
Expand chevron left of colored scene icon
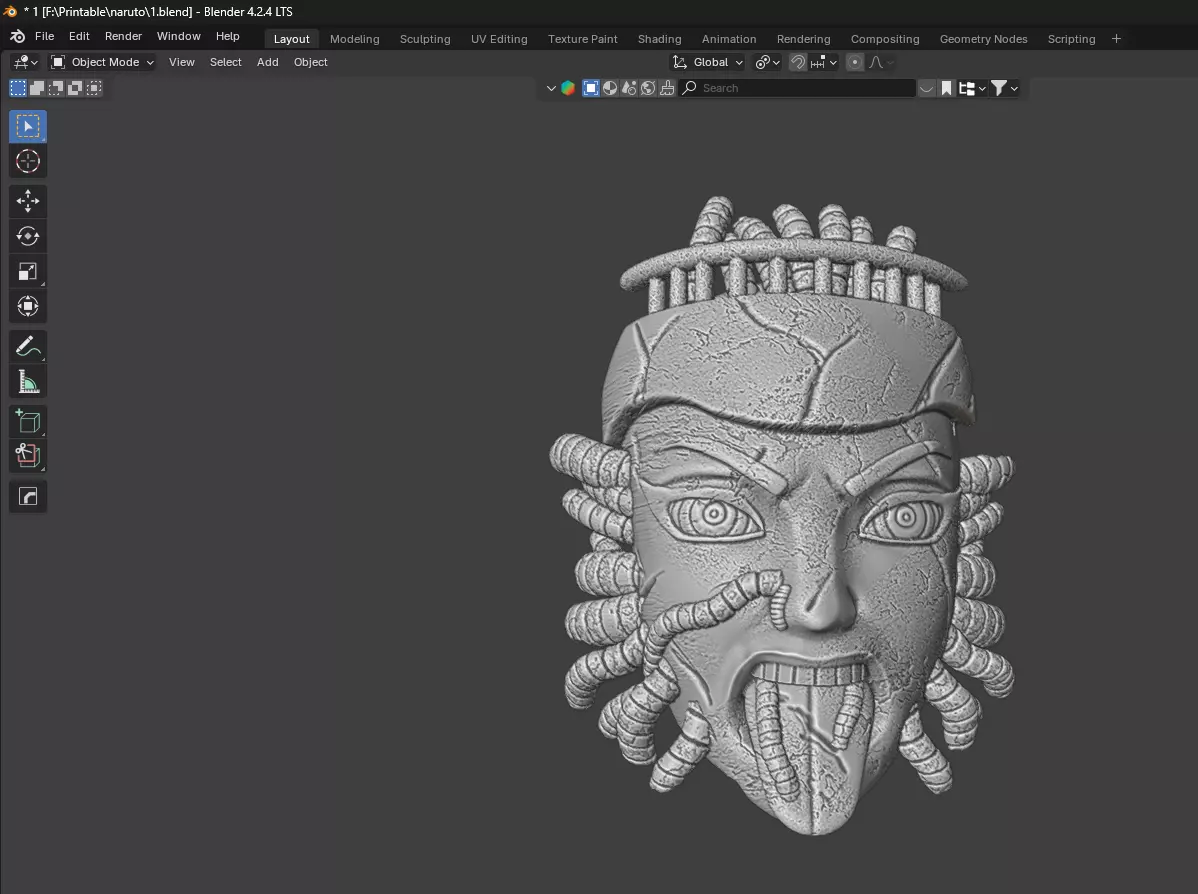[551, 89]
